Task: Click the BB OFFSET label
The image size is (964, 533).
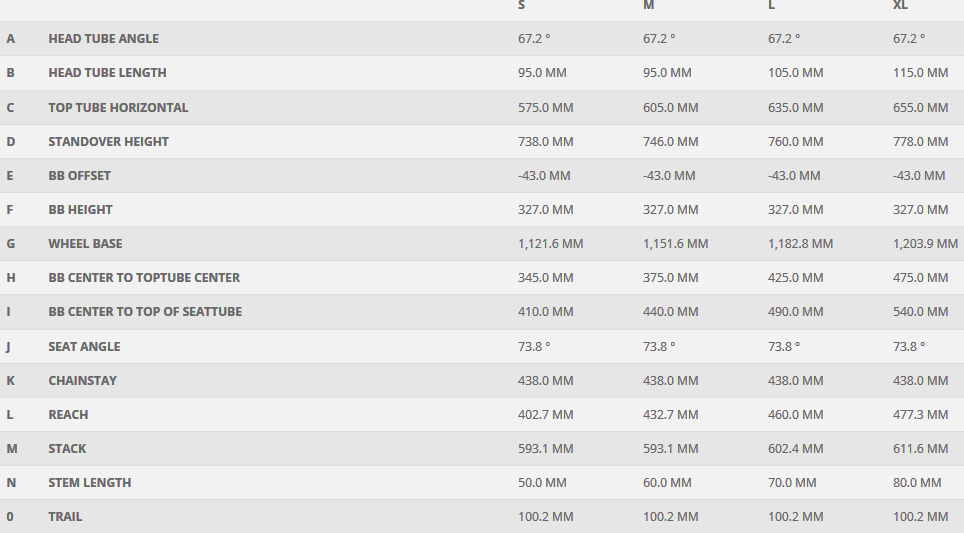Action: pyautogui.click(x=79, y=175)
